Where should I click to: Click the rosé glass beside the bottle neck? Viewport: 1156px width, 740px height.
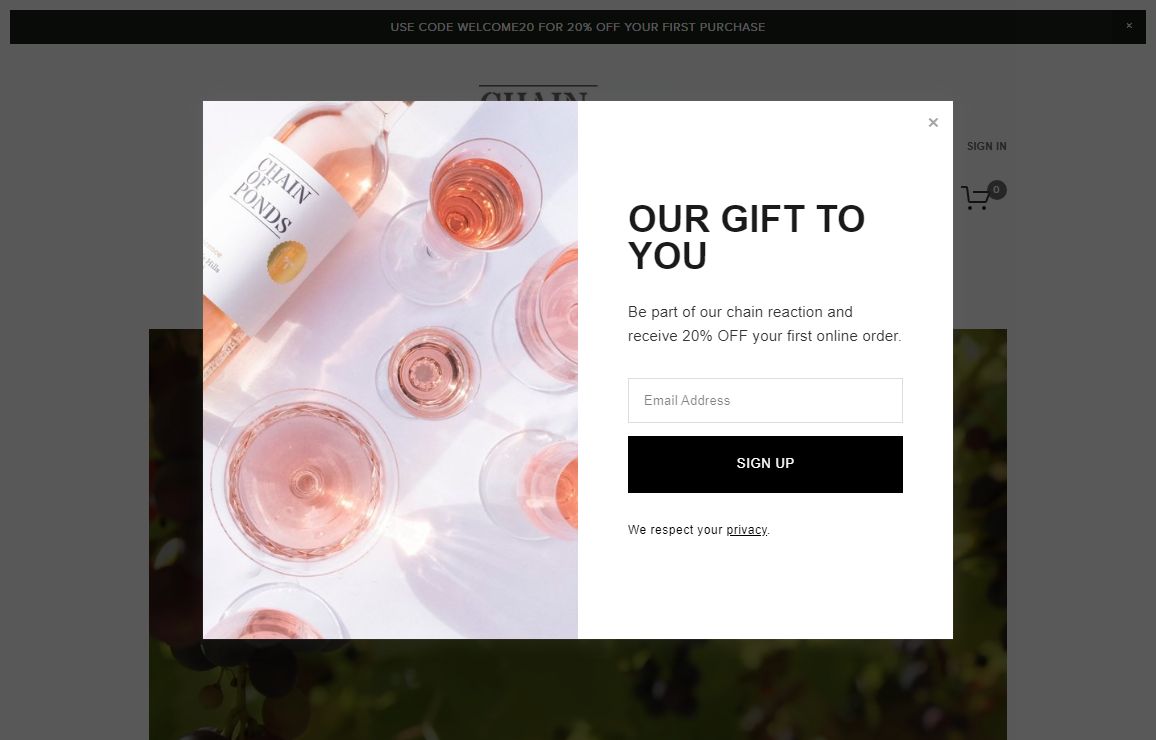pos(476,195)
